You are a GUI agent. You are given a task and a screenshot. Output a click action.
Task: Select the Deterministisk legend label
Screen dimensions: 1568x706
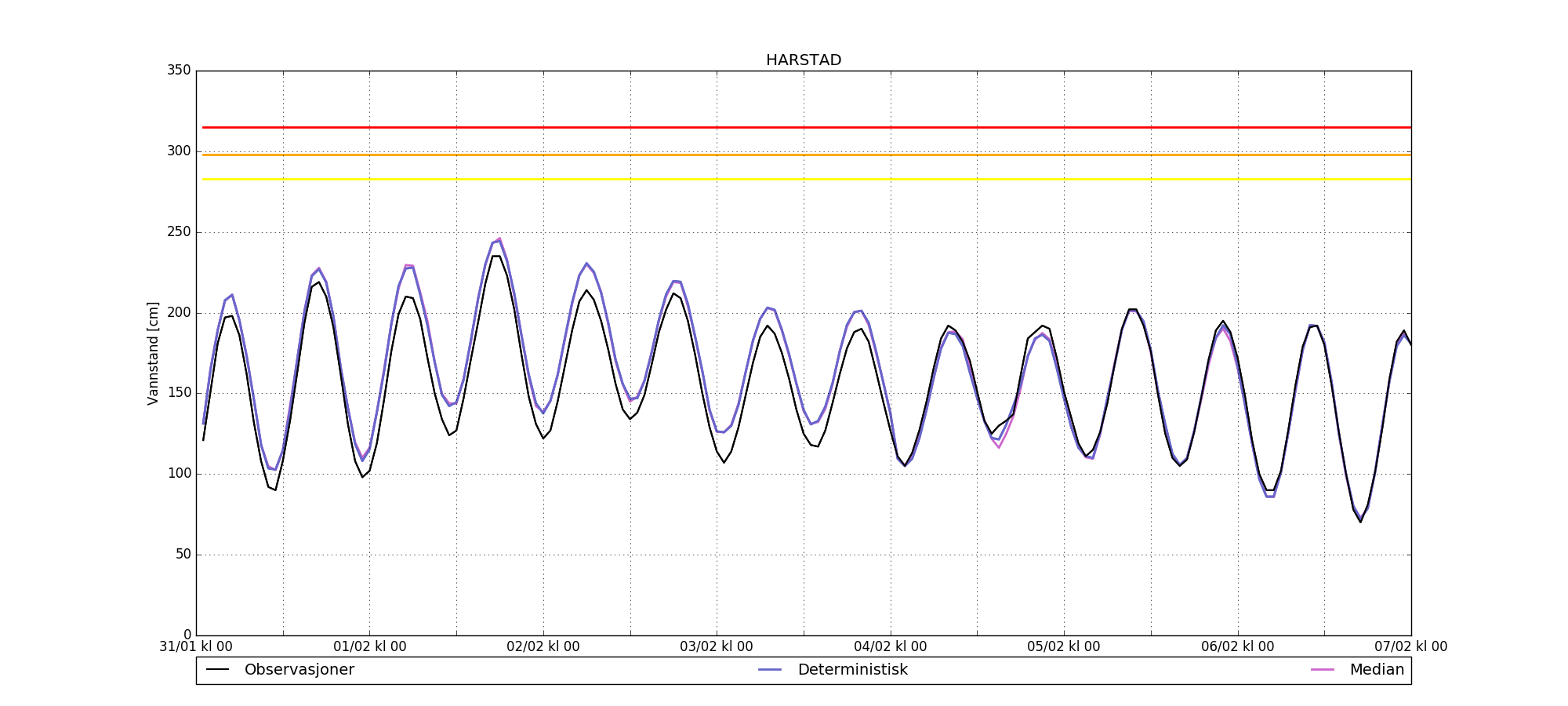pos(852,670)
